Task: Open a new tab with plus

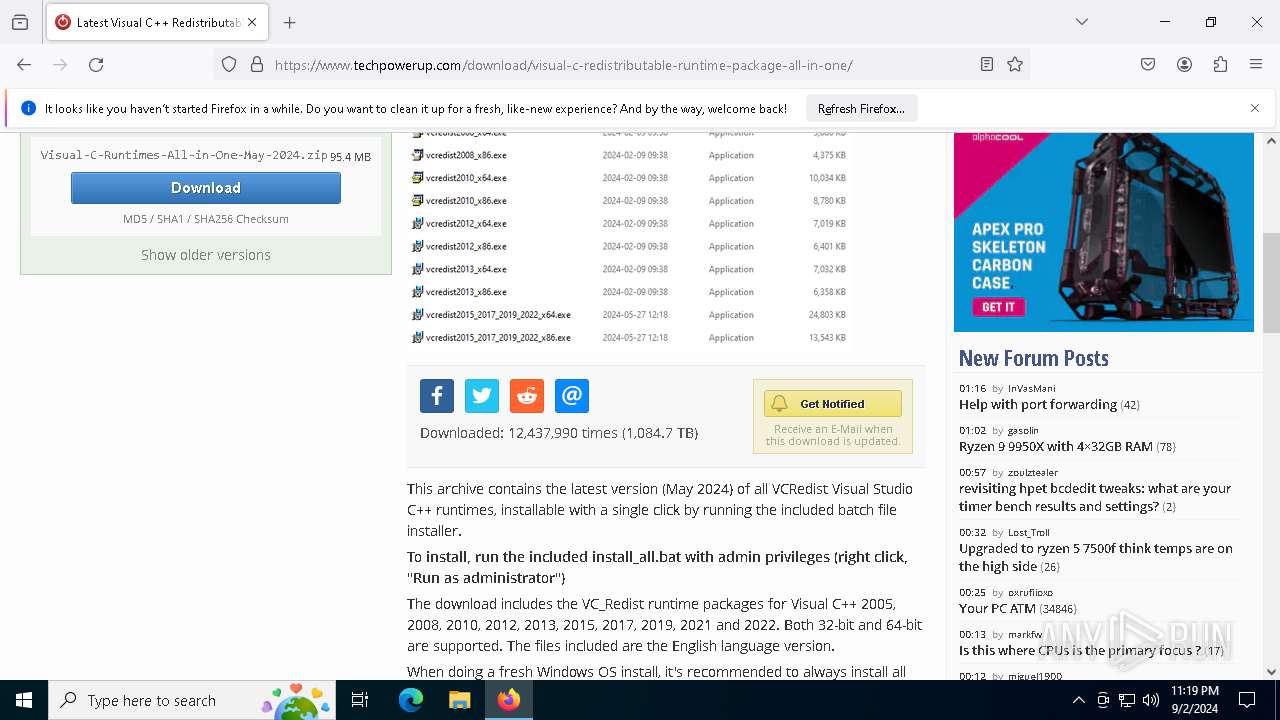Action: (x=290, y=22)
